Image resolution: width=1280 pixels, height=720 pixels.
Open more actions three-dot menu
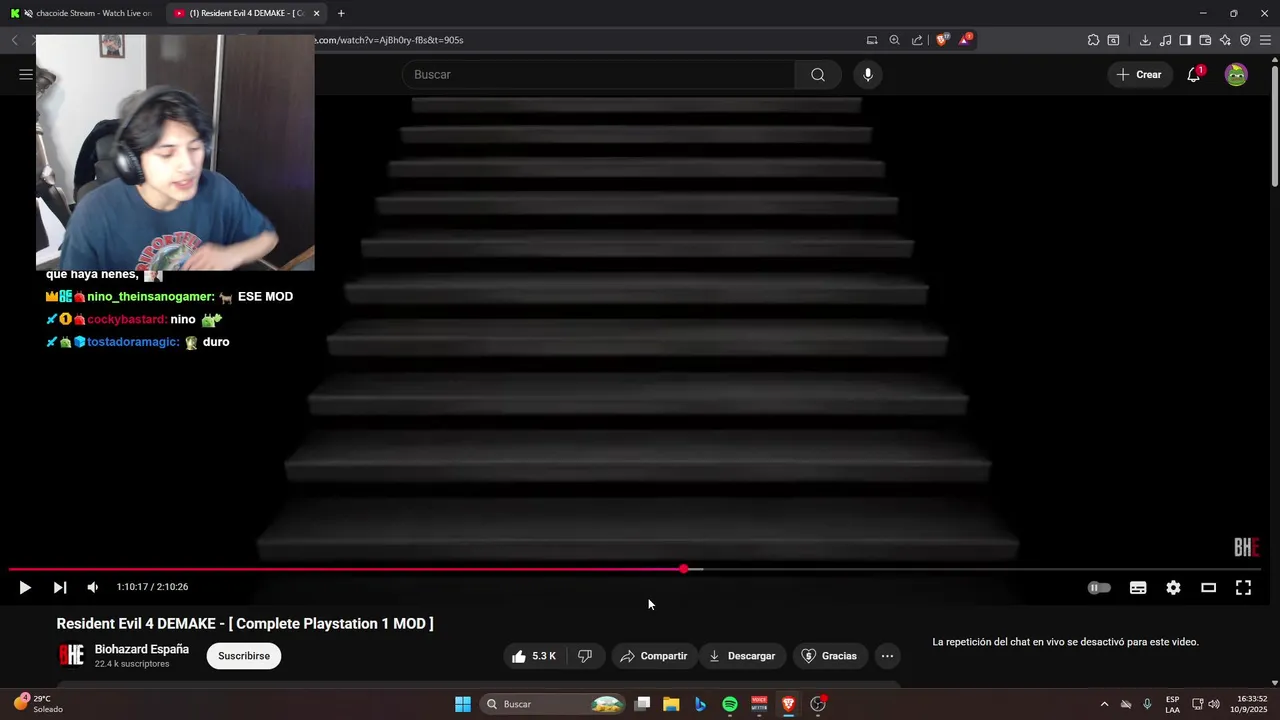click(x=887, y=656)
